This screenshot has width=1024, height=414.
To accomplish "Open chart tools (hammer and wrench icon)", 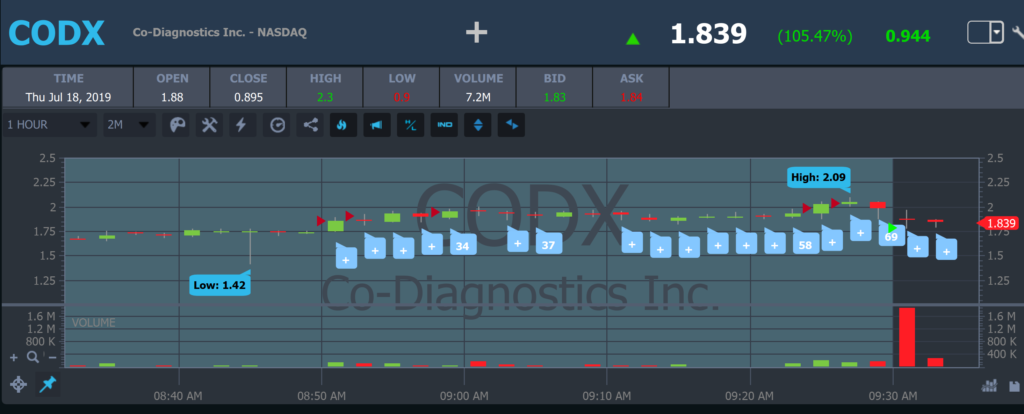I will tap(209, 125).
